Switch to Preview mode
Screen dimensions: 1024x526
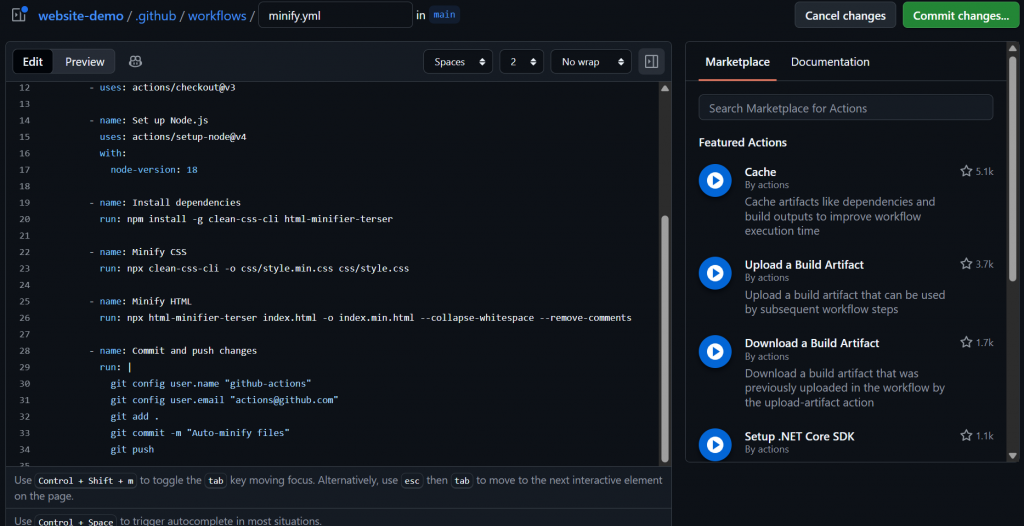coord(85,61)
